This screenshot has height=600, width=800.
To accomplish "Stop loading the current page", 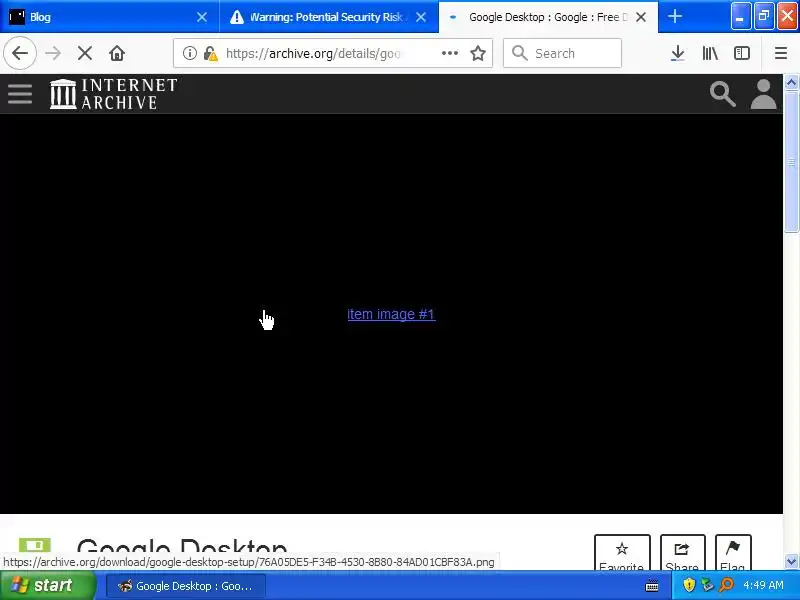I will click(x=85, y=53).
